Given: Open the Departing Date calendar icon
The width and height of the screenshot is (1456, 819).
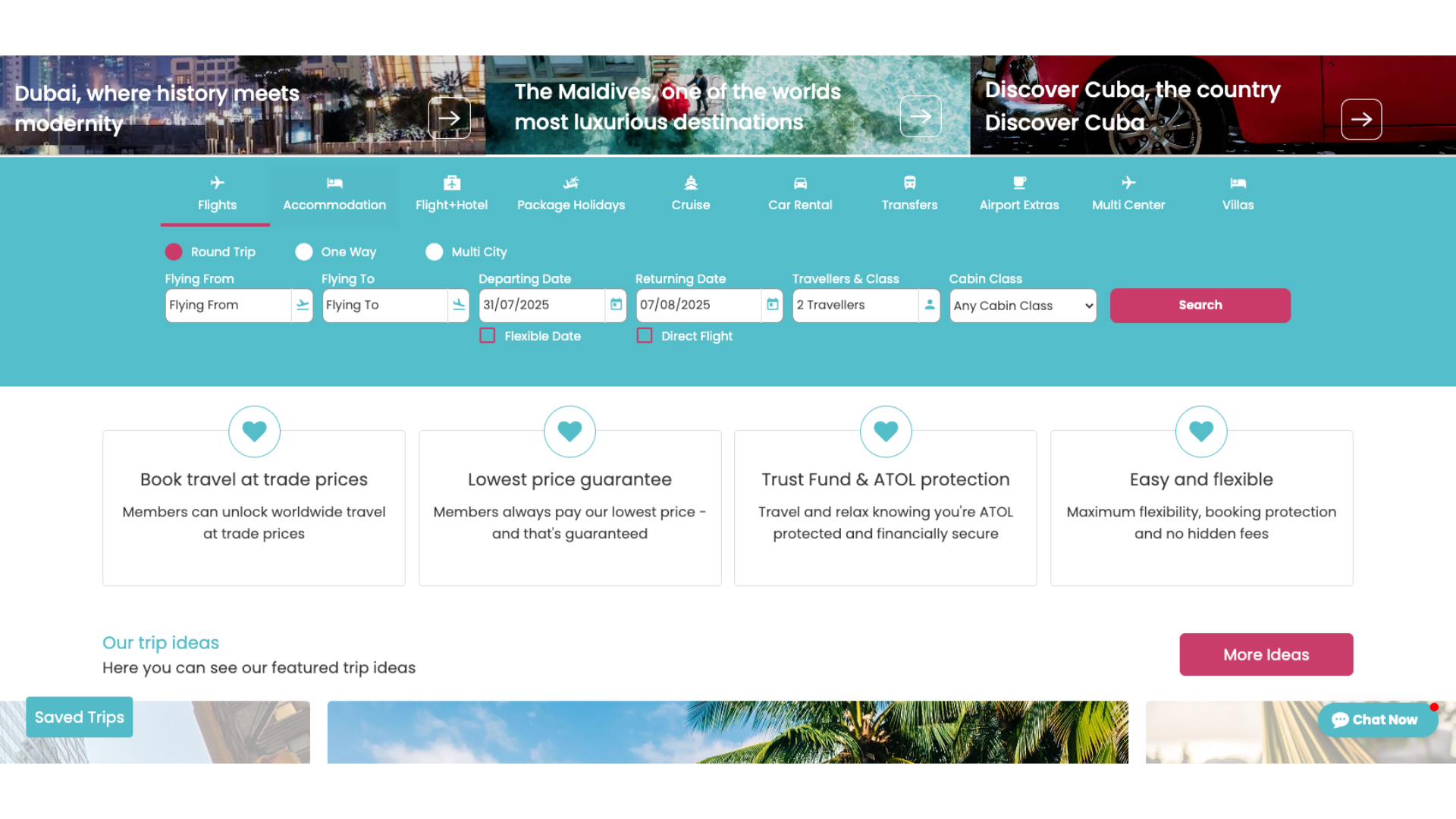Looking at the screenshot, I should (x=616, y=305).
